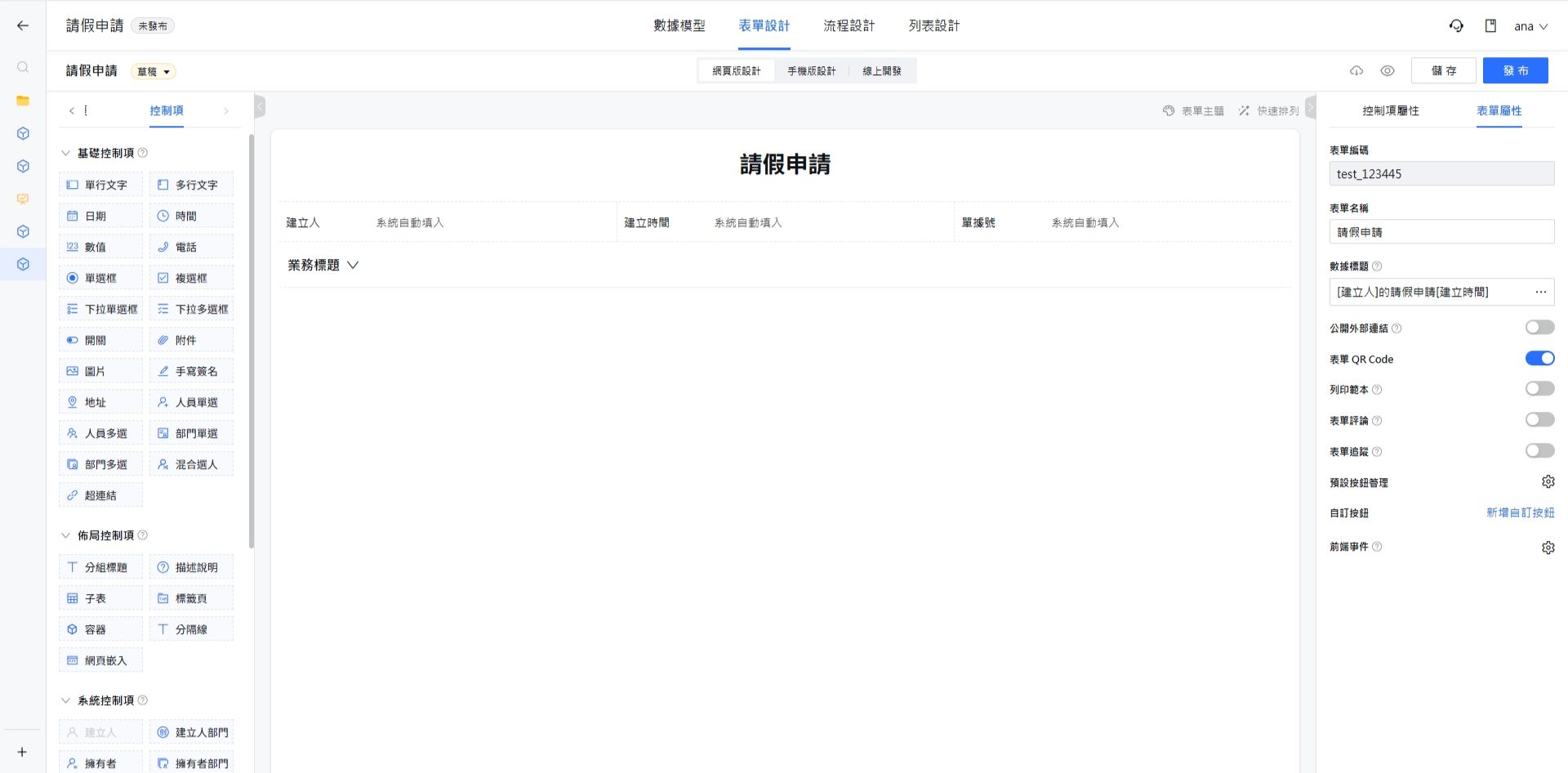Click the 表單編碼 field test_123445

[x=1442, y=173]
